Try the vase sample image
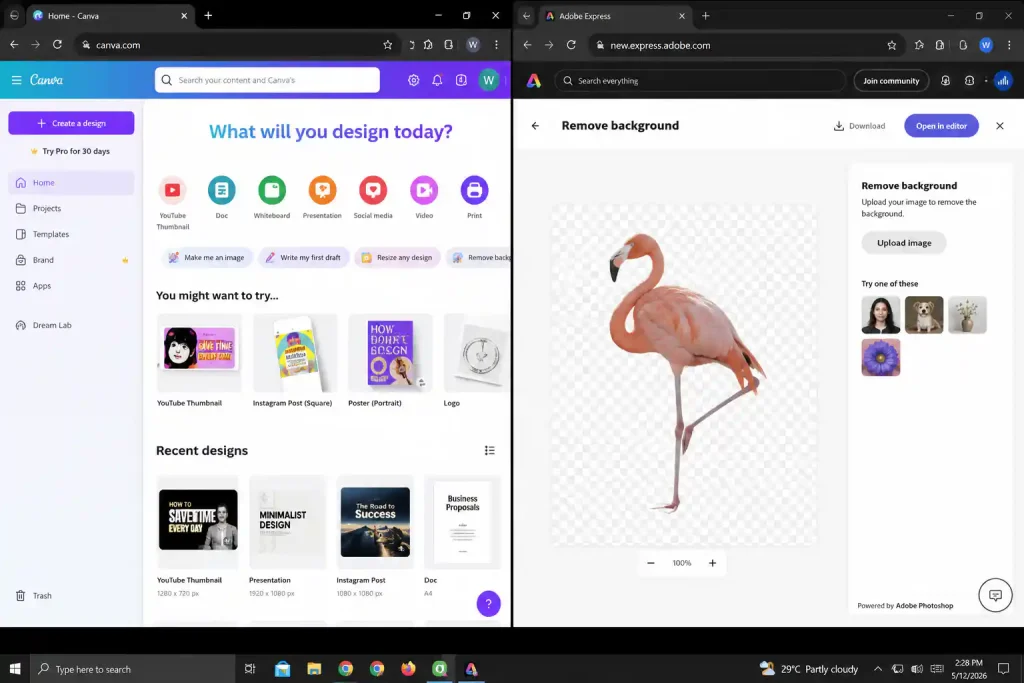 (x=967, y=315)
